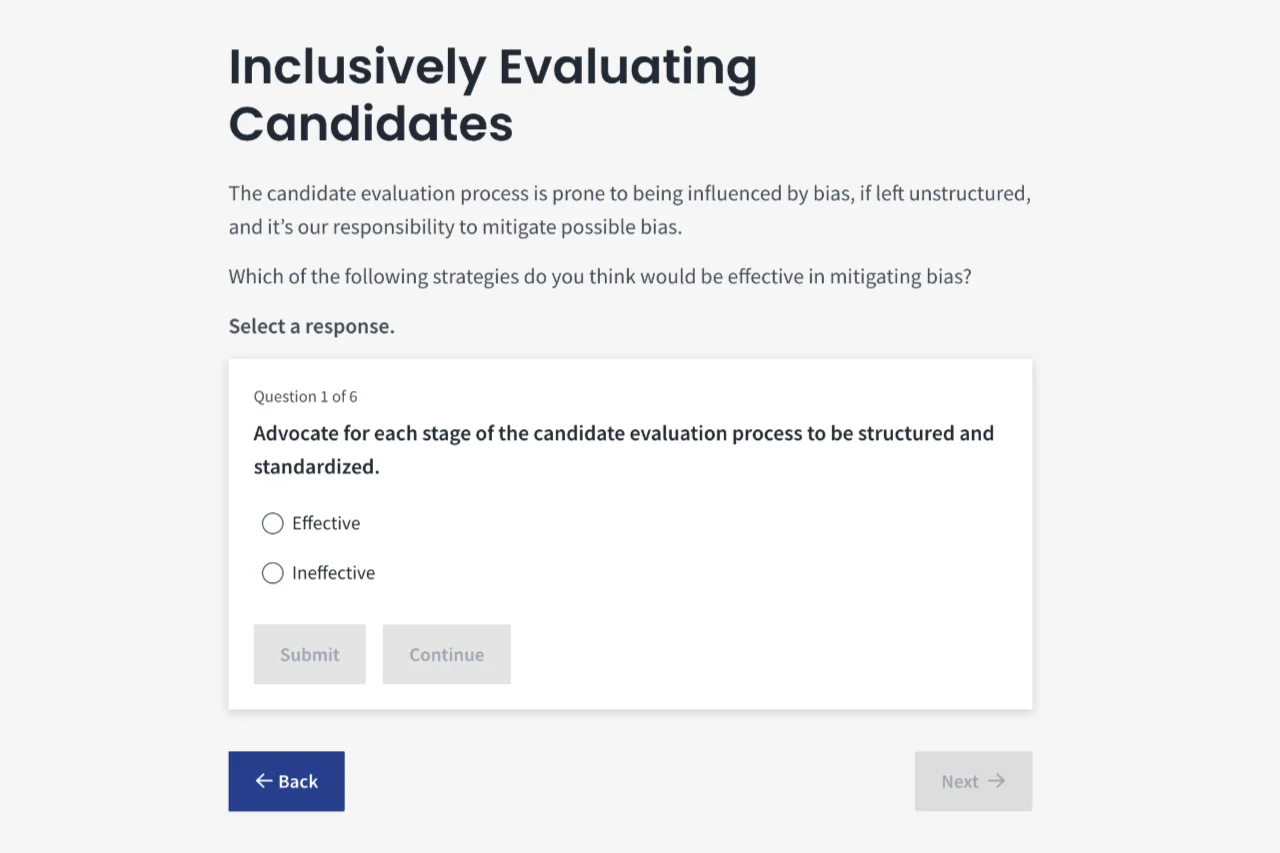Advance with the Next button

click(973, 781)
